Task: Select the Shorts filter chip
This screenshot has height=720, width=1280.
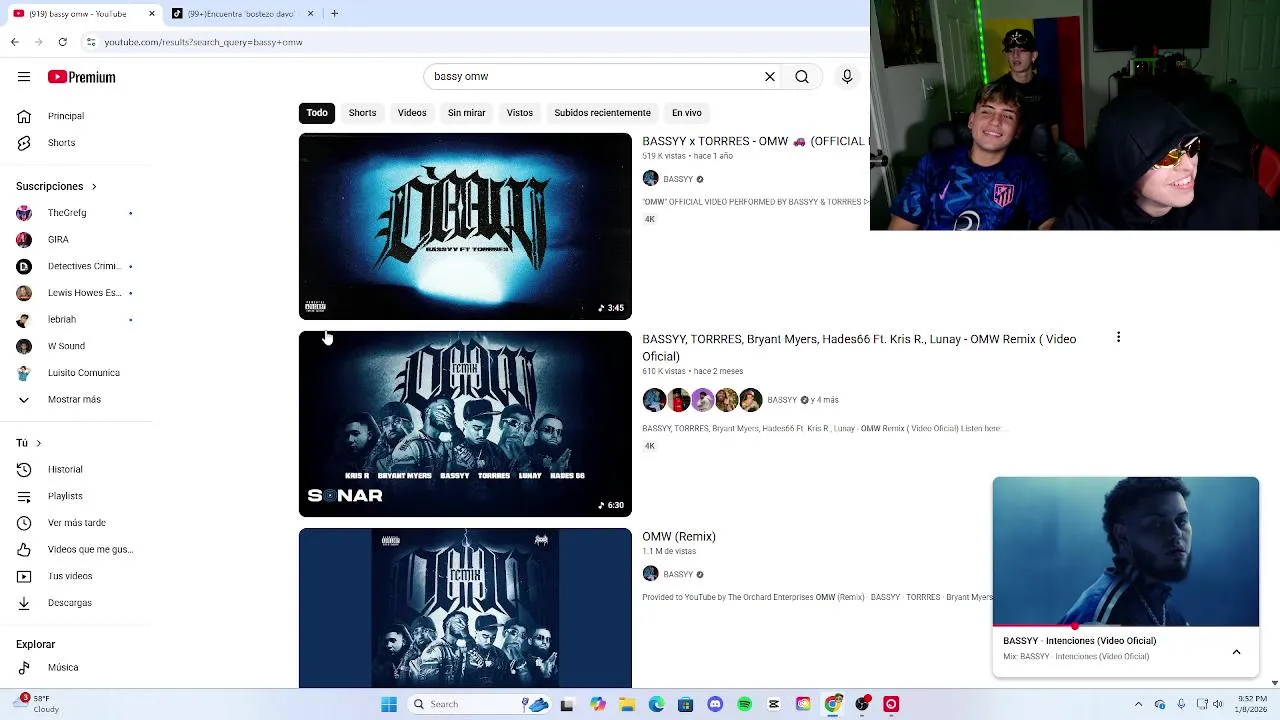Action: [x=362, y=113]
